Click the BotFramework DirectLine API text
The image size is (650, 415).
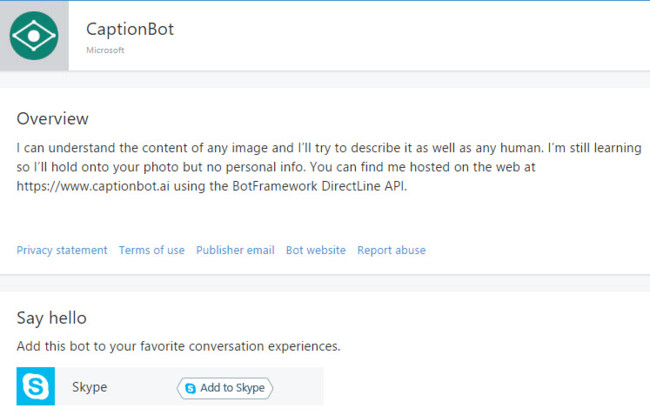[319, 186]
